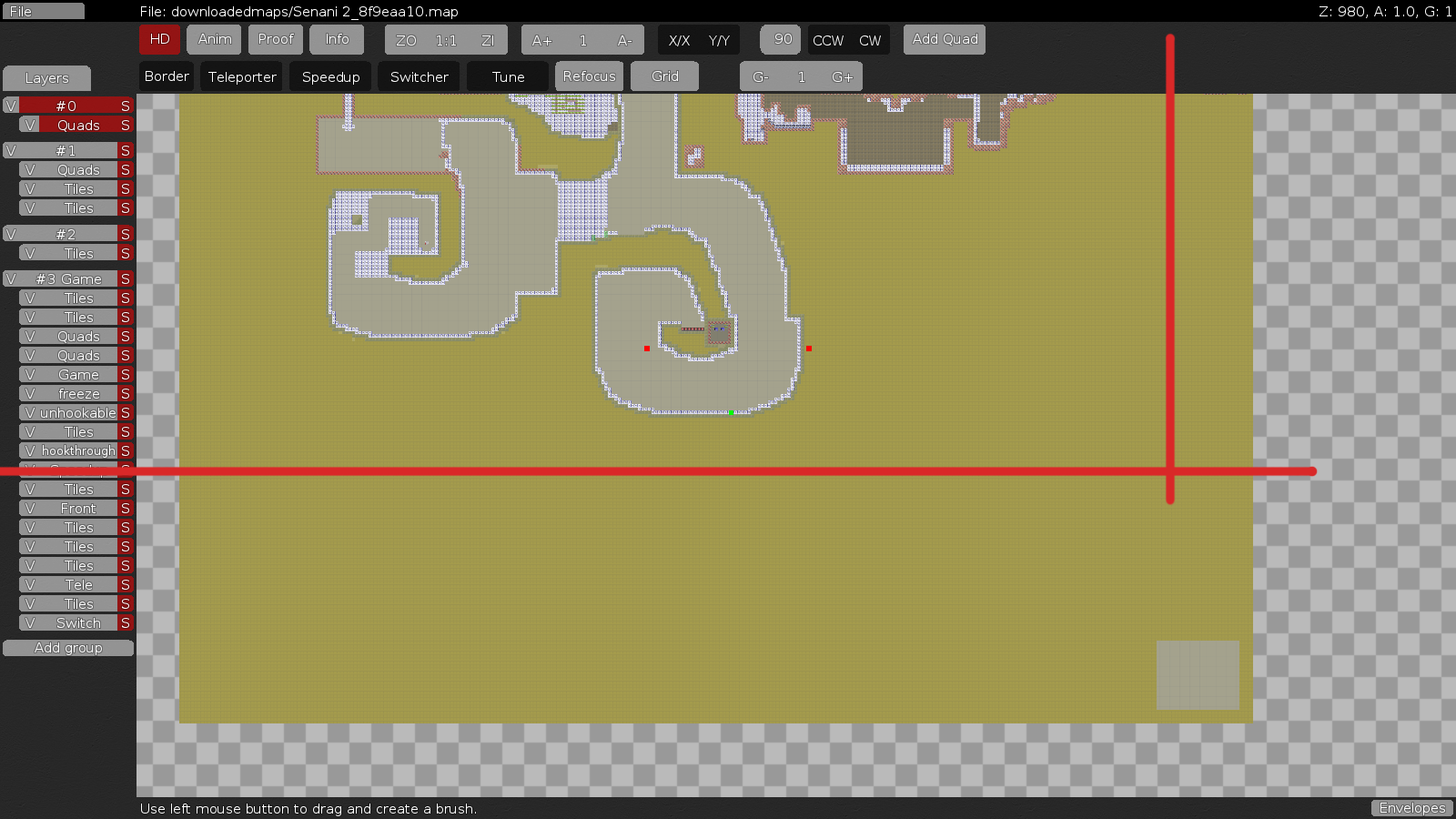Image resolution: width=1456 pixels, height=819 pixels.
Task: Reset zoom with the 1:1 button
Action: [446, 40]
